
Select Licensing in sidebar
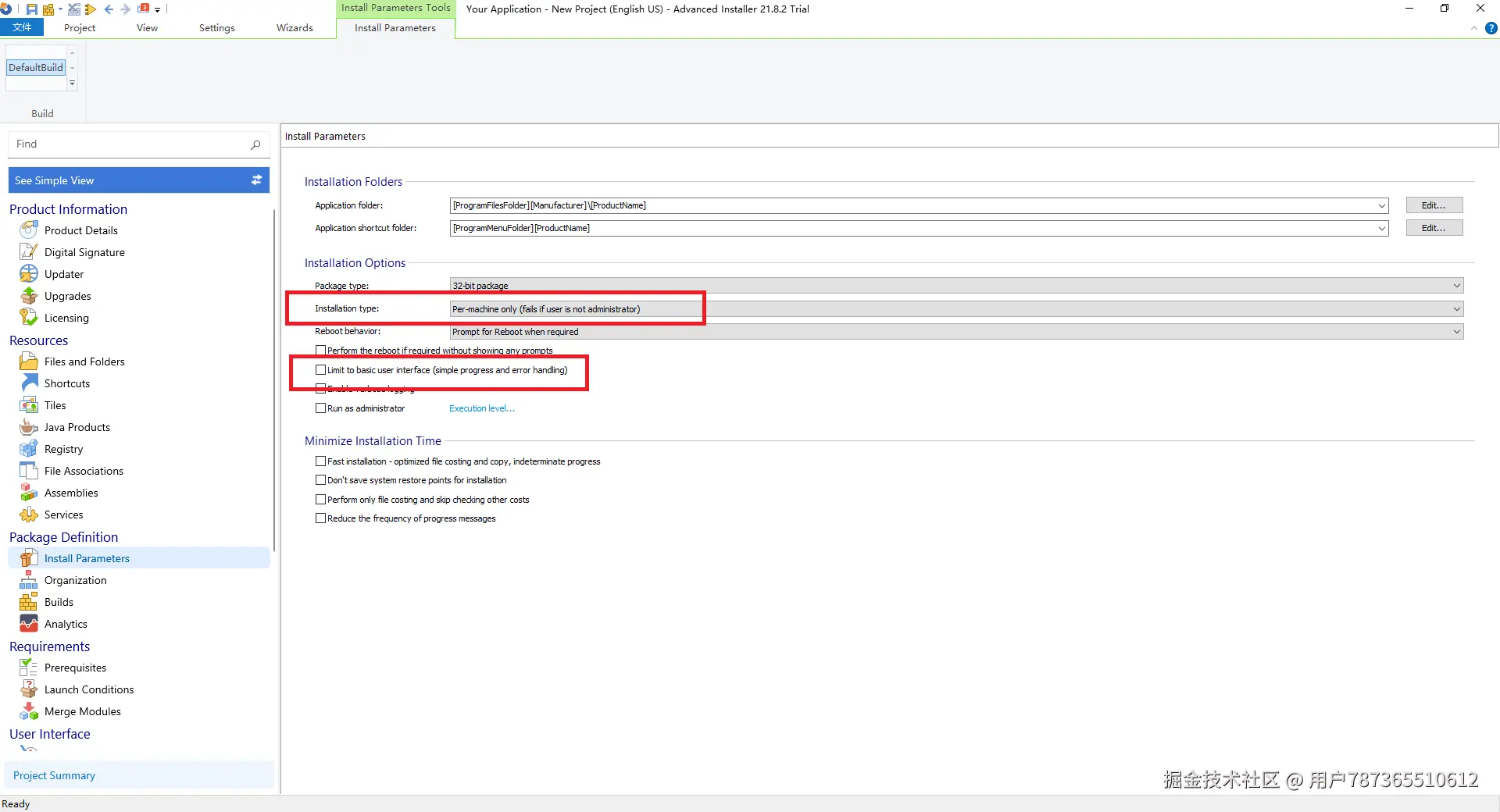[x=66, y=318]
